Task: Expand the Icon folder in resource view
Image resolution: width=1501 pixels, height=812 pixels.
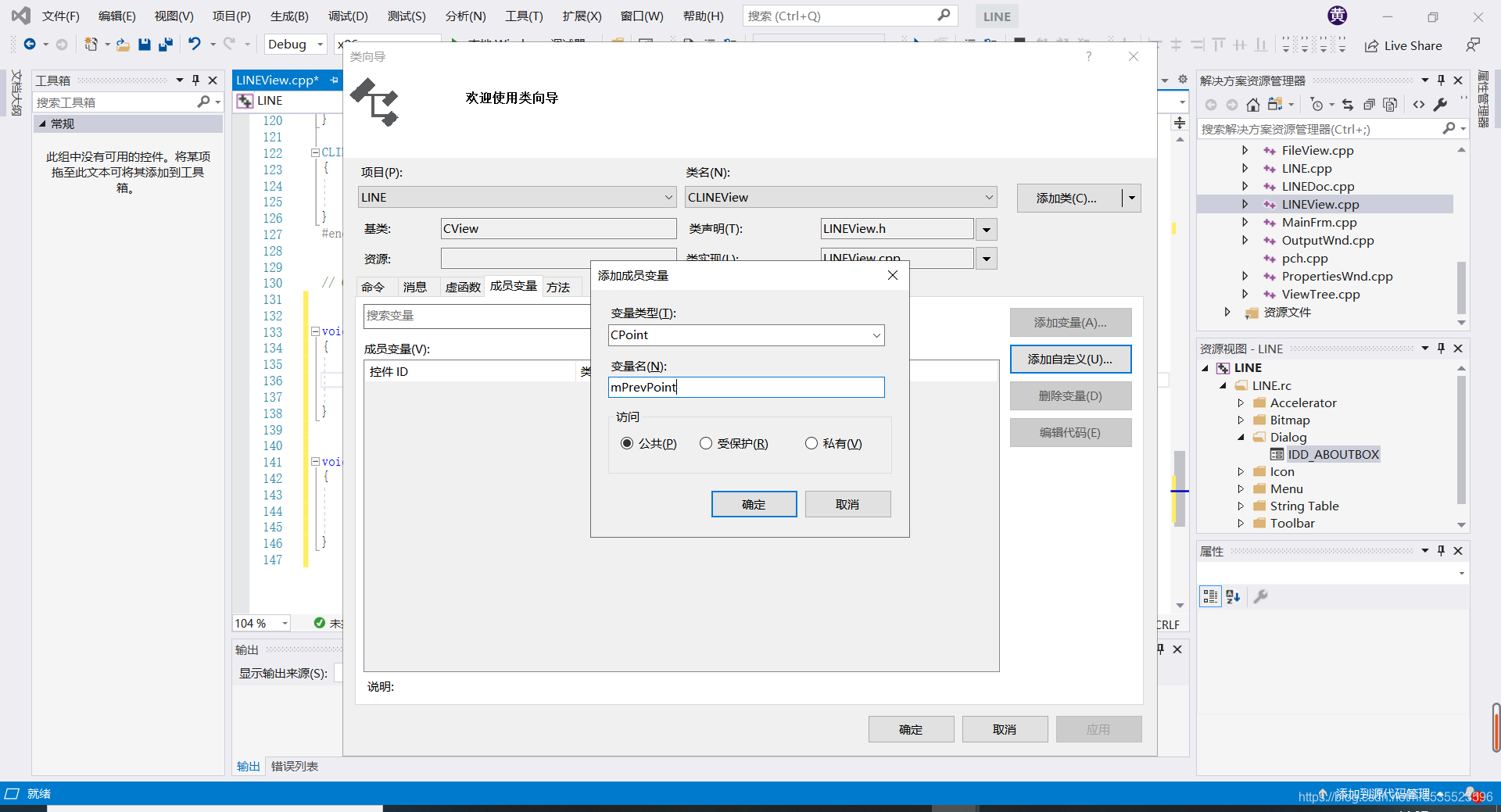Action: tap(1241, 471)
